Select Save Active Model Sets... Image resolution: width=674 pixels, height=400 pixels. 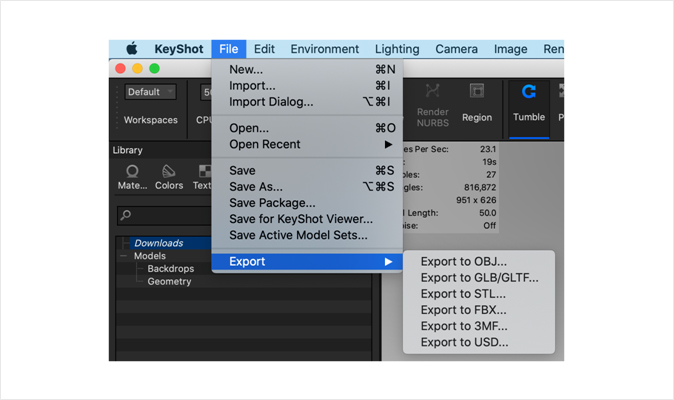[307, 235]
